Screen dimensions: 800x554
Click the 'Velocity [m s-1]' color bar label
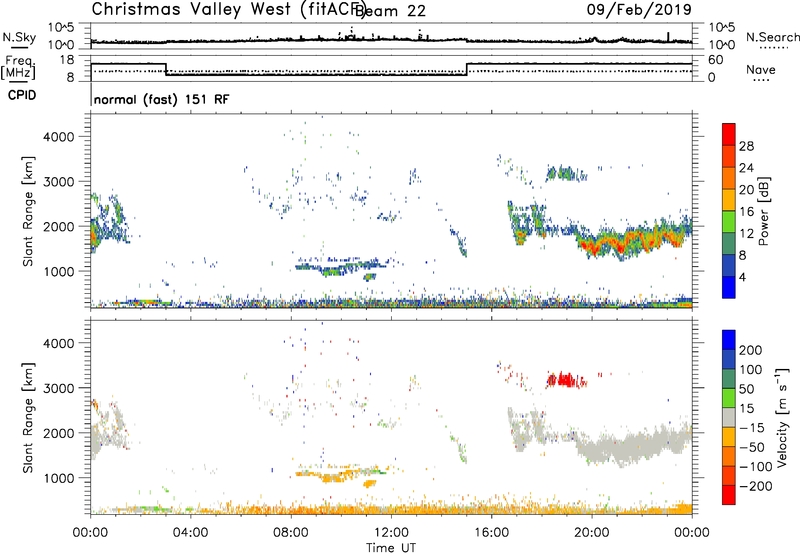pyautogui.click(x=782, y=417)
